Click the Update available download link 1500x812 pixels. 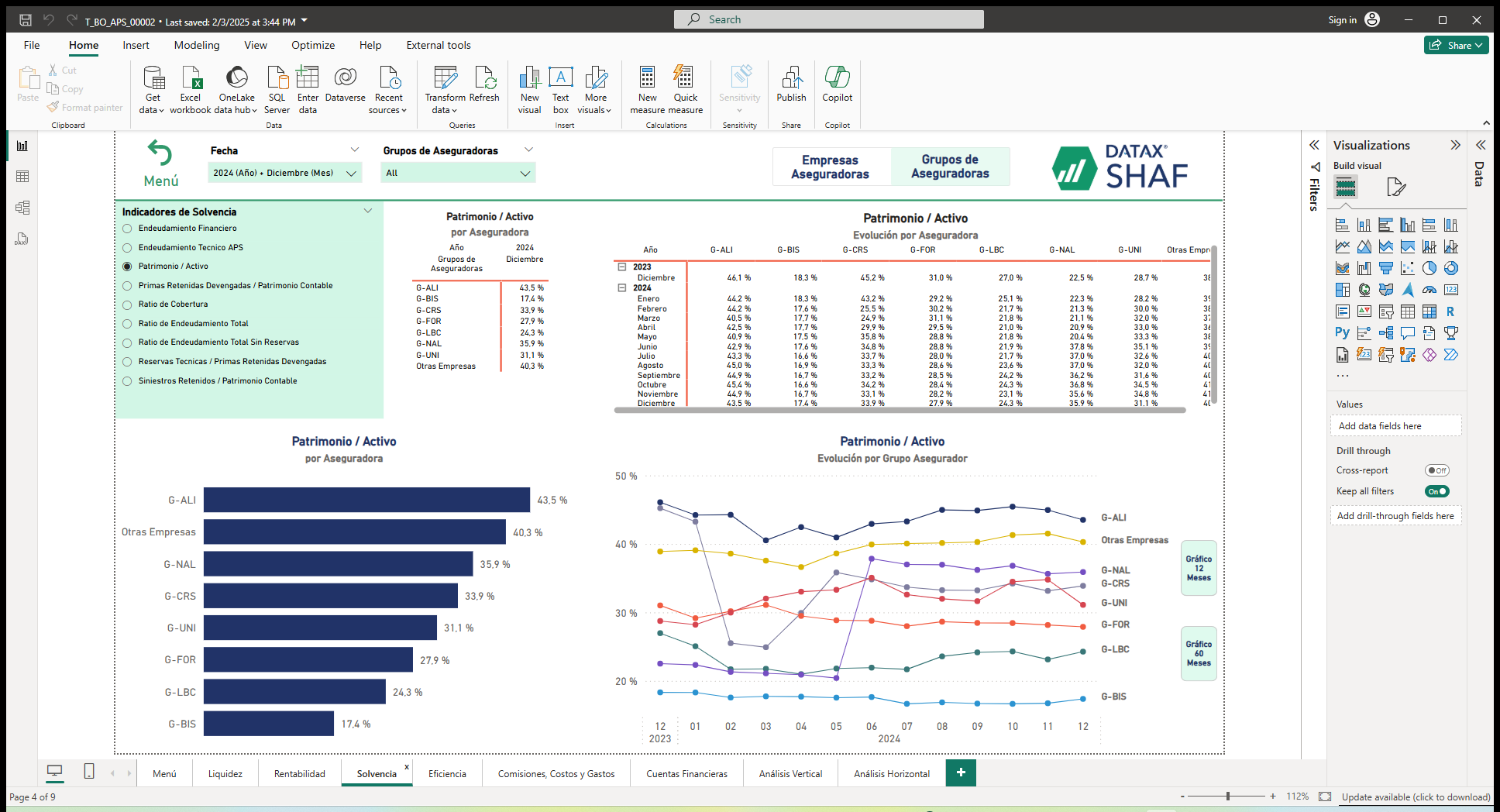coord(1416,797)
